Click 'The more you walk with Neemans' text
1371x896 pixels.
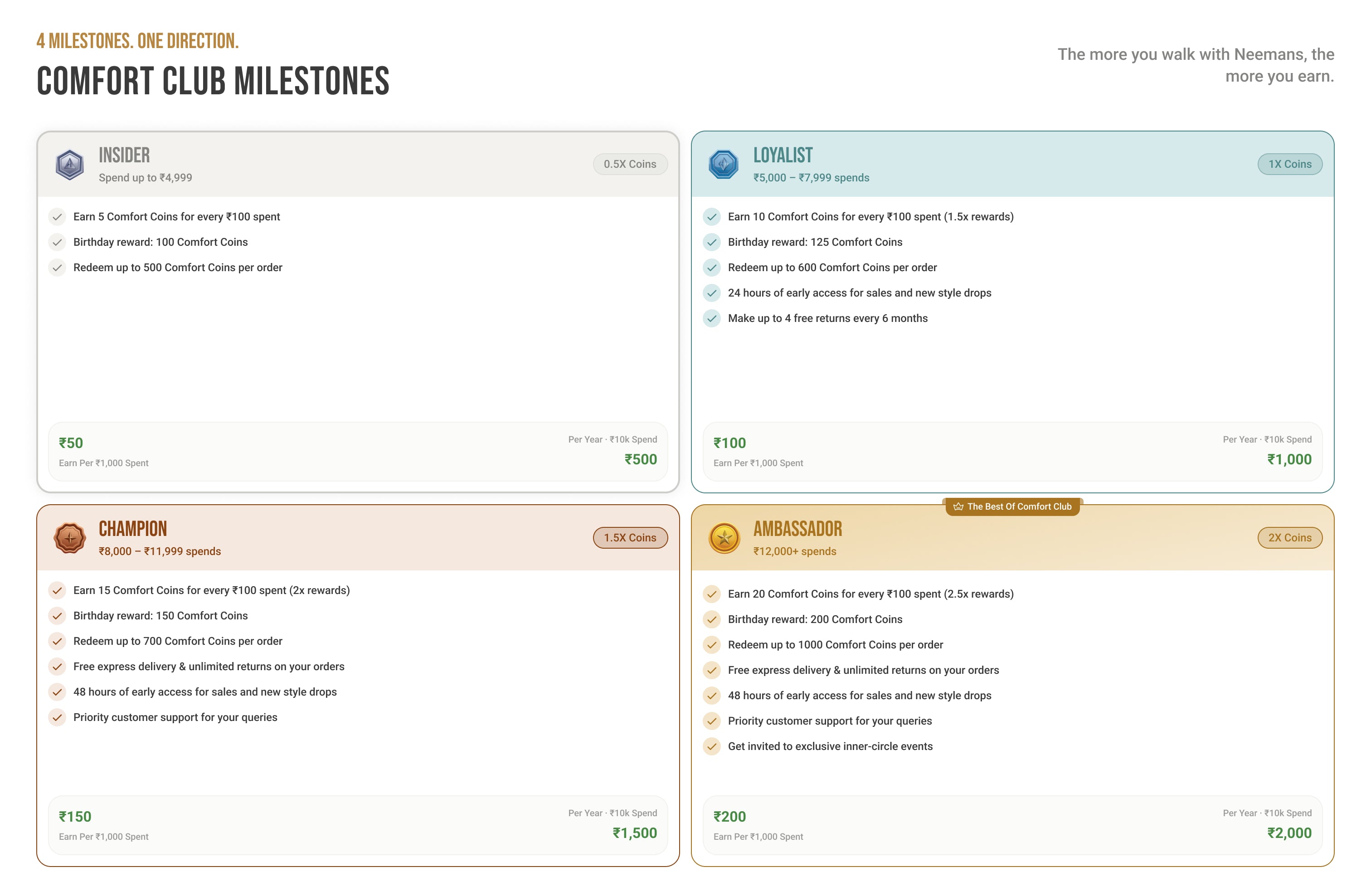click(x=1196, y=65)
